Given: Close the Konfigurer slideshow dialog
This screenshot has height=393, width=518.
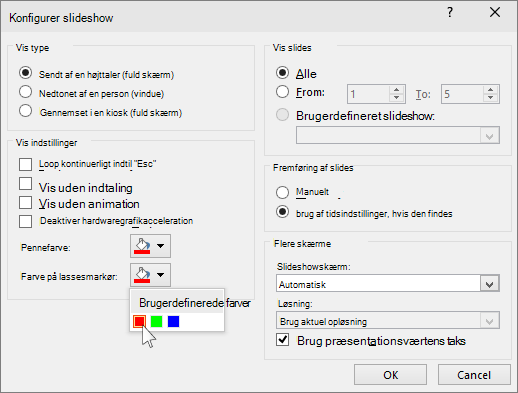Looking at the screenshot, I should pyautogui.click(x=495, y=13).
